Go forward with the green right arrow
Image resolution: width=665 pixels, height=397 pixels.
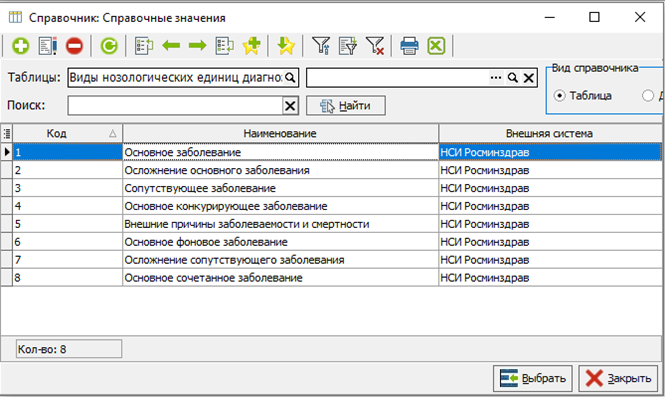coord(198,46)
